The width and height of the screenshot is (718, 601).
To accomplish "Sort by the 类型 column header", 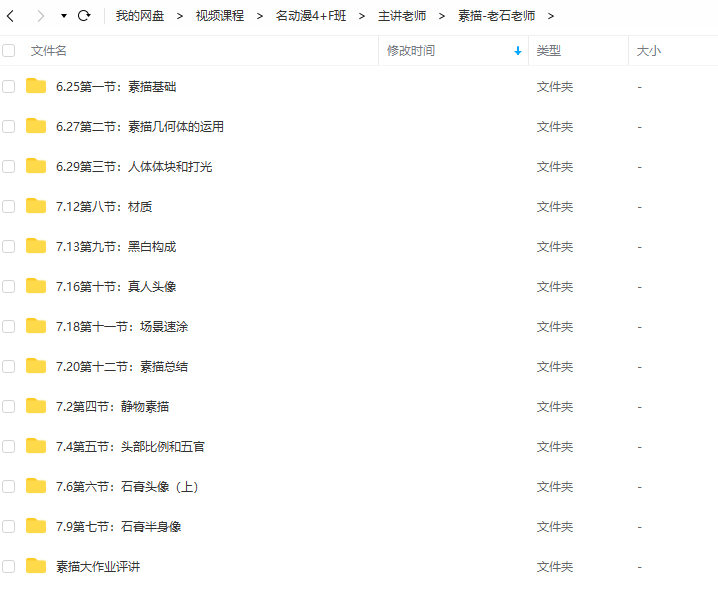I will coord(548,50).
